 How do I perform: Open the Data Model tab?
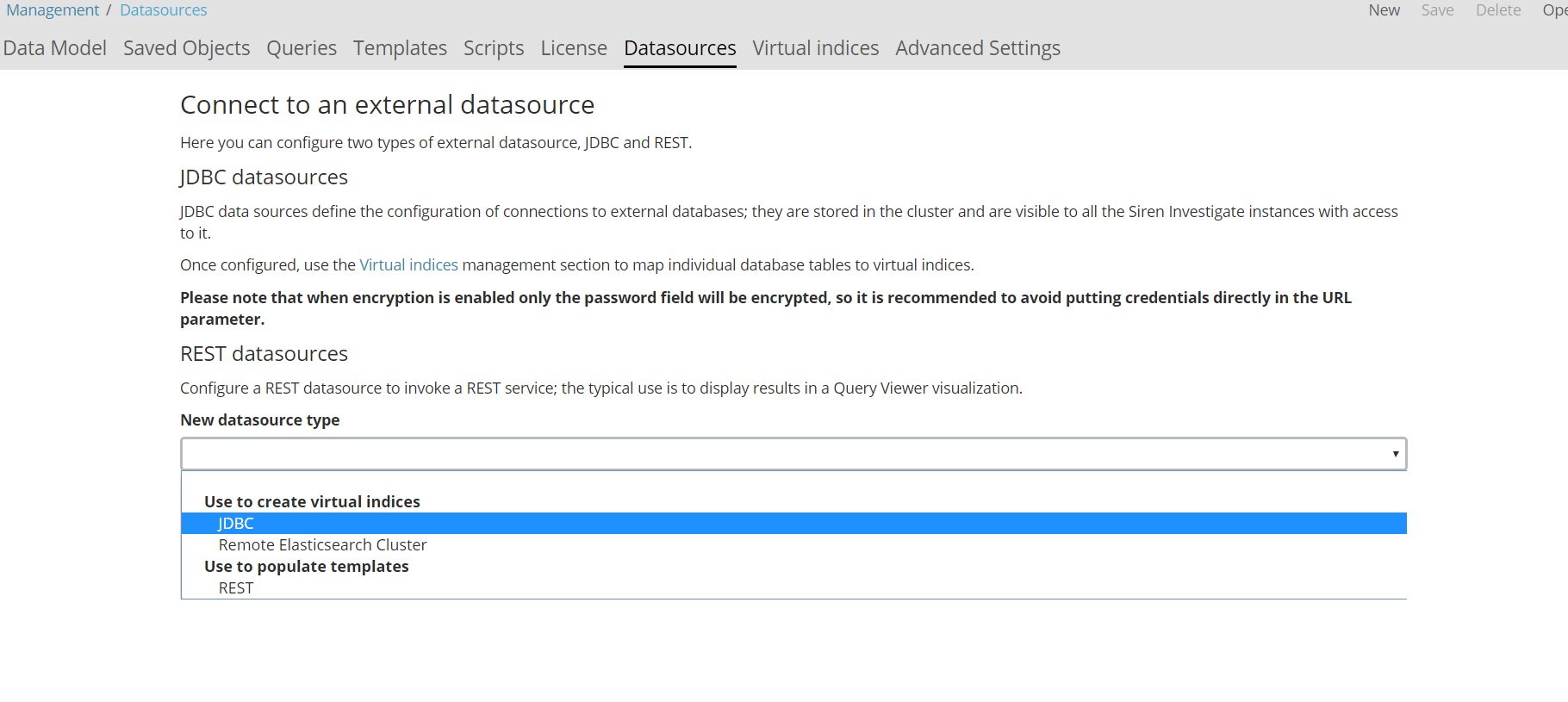click(55, 48)
